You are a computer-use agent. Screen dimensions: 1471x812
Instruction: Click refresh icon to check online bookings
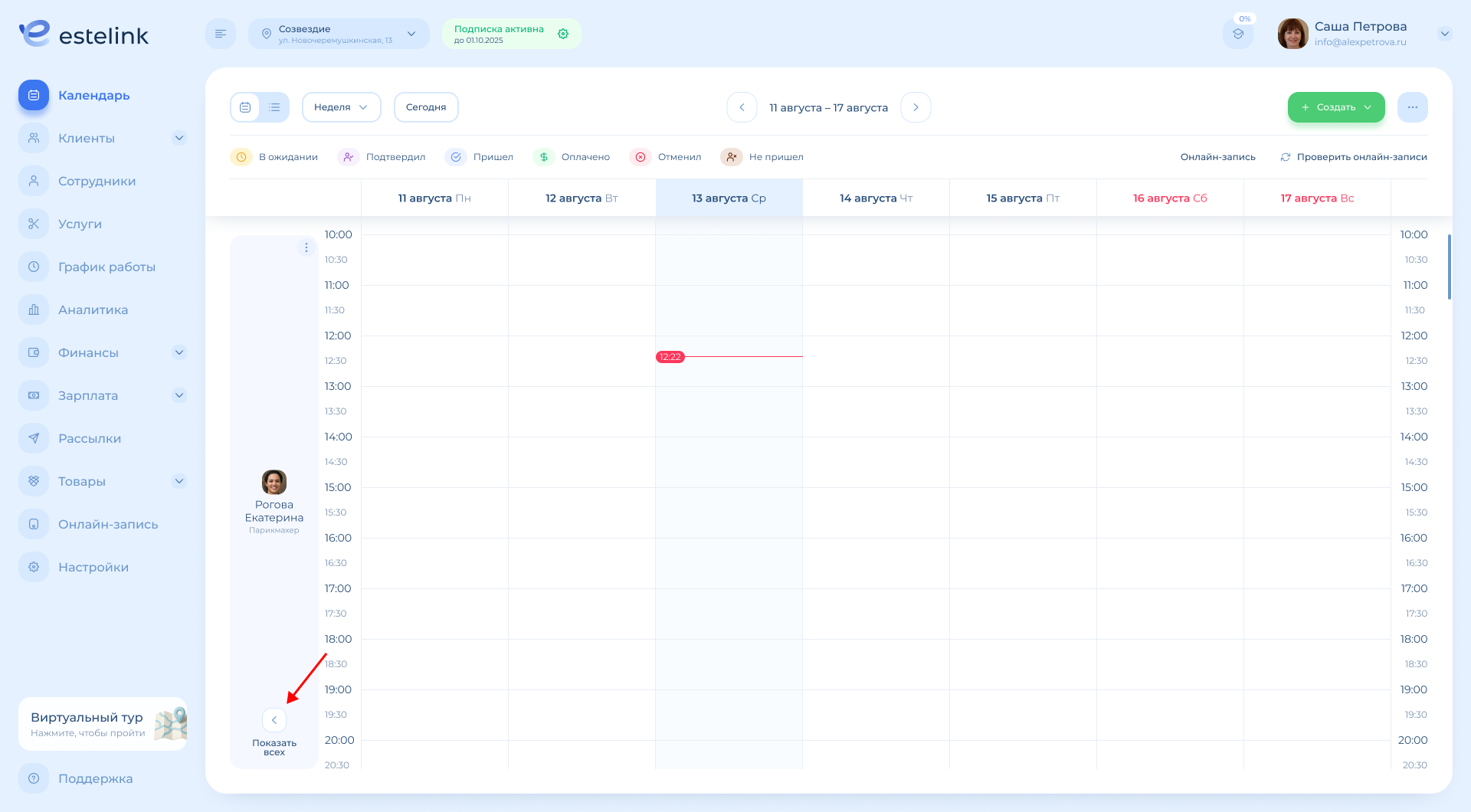(1286, 157)
